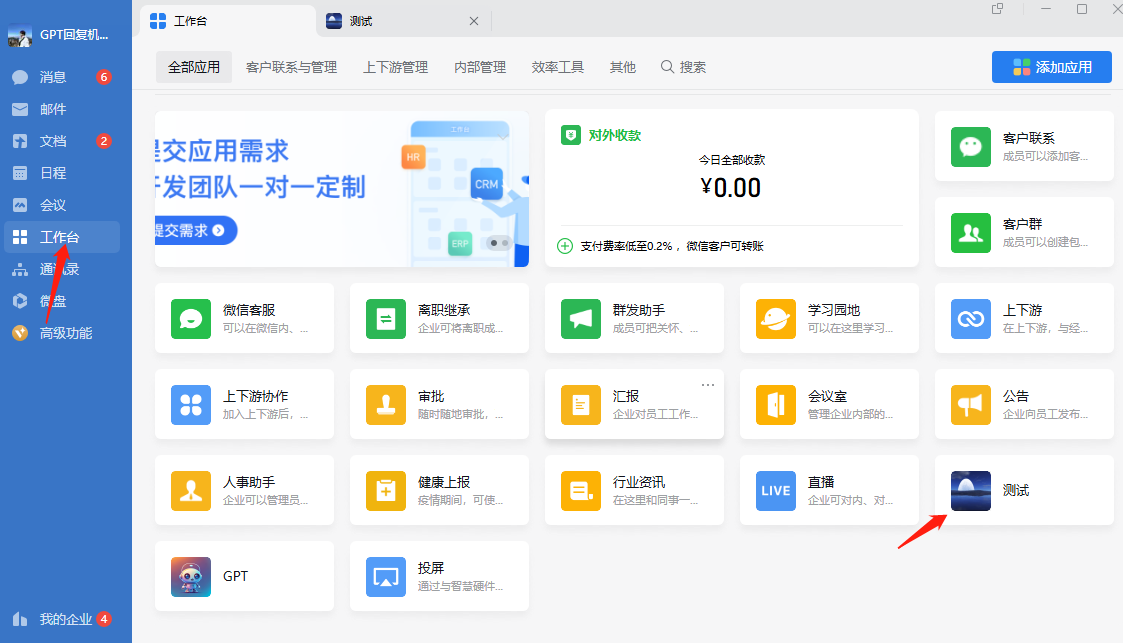This screenshot has height=643, width=1123.
Task: Click the 添加应用 button
Action: pos(1051,67)
